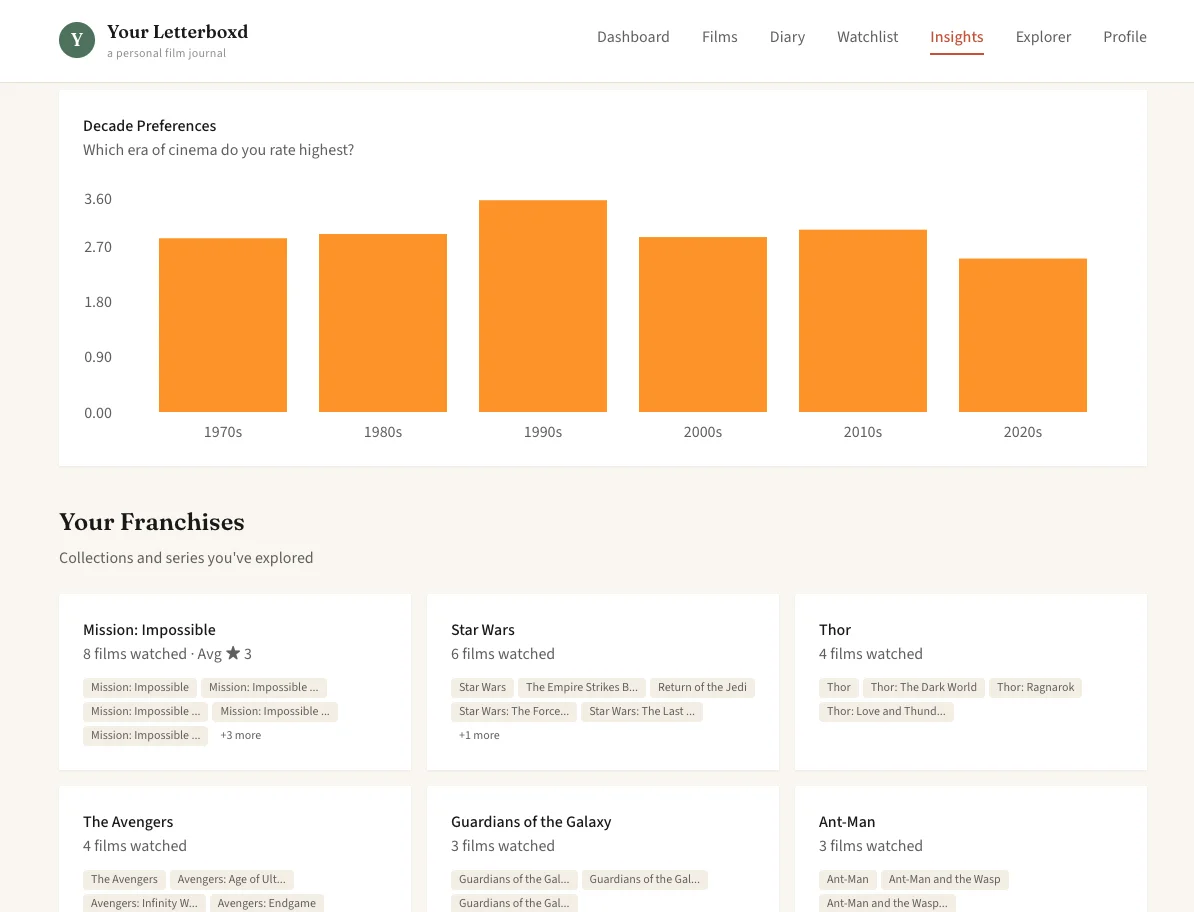Click the 2020s decade bar
This screenshot has width=1194, height=912.
coord(1022,335)
